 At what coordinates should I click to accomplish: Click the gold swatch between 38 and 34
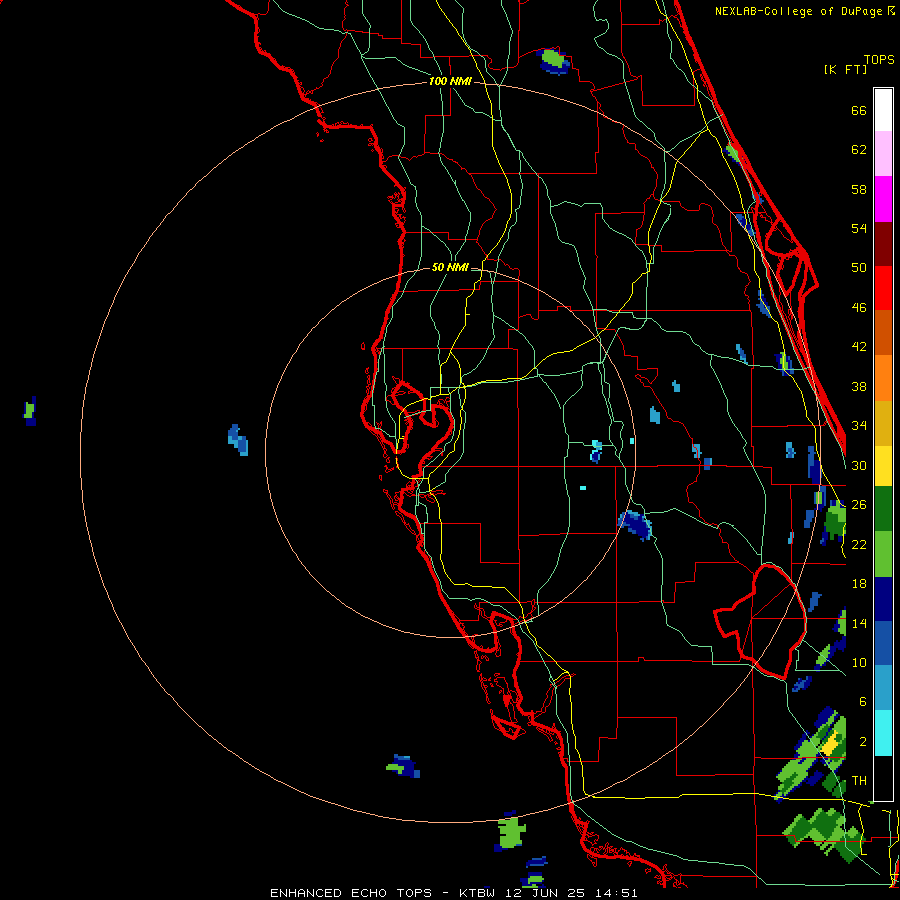883,422
